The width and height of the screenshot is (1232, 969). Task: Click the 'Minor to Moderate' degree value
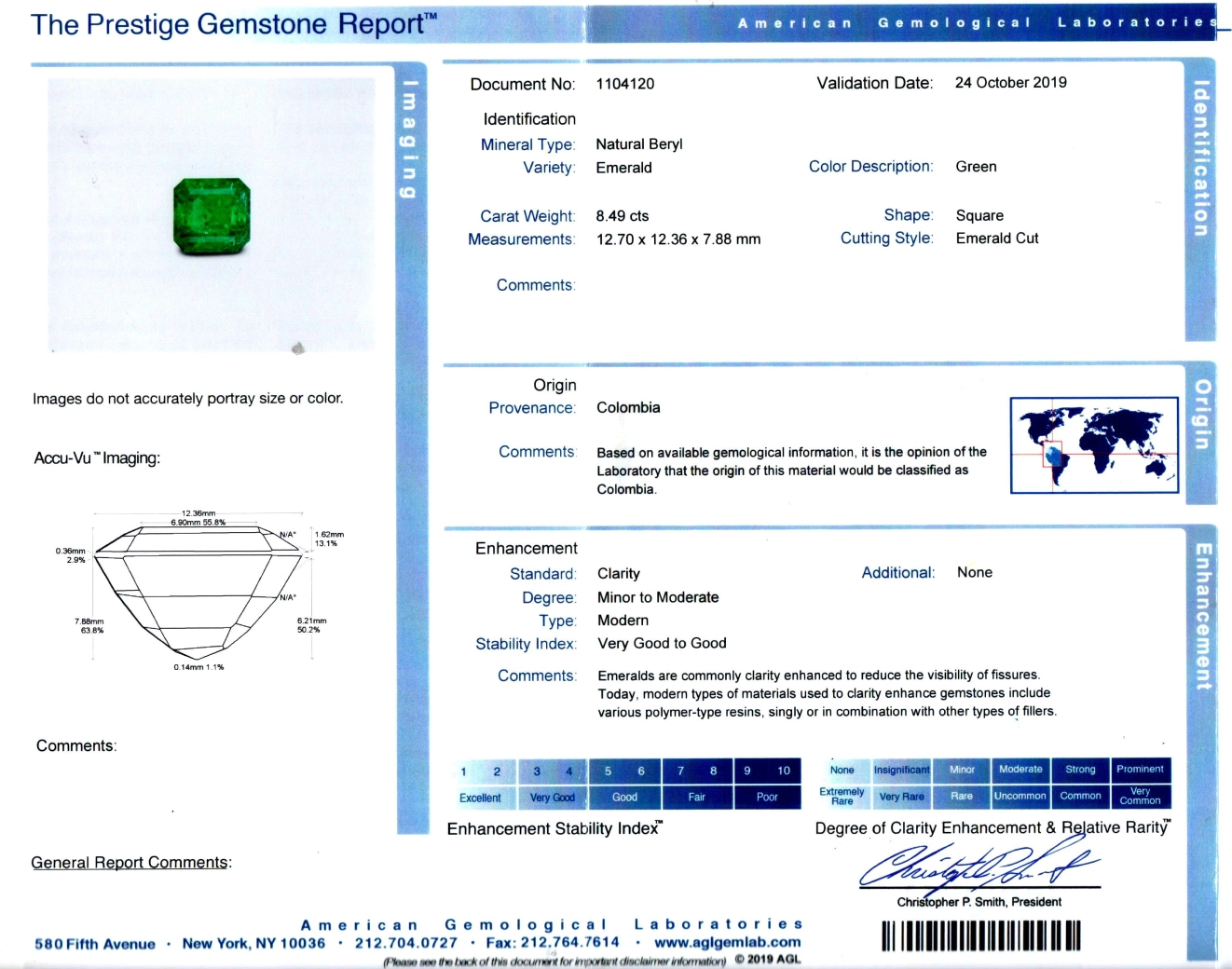658,597
